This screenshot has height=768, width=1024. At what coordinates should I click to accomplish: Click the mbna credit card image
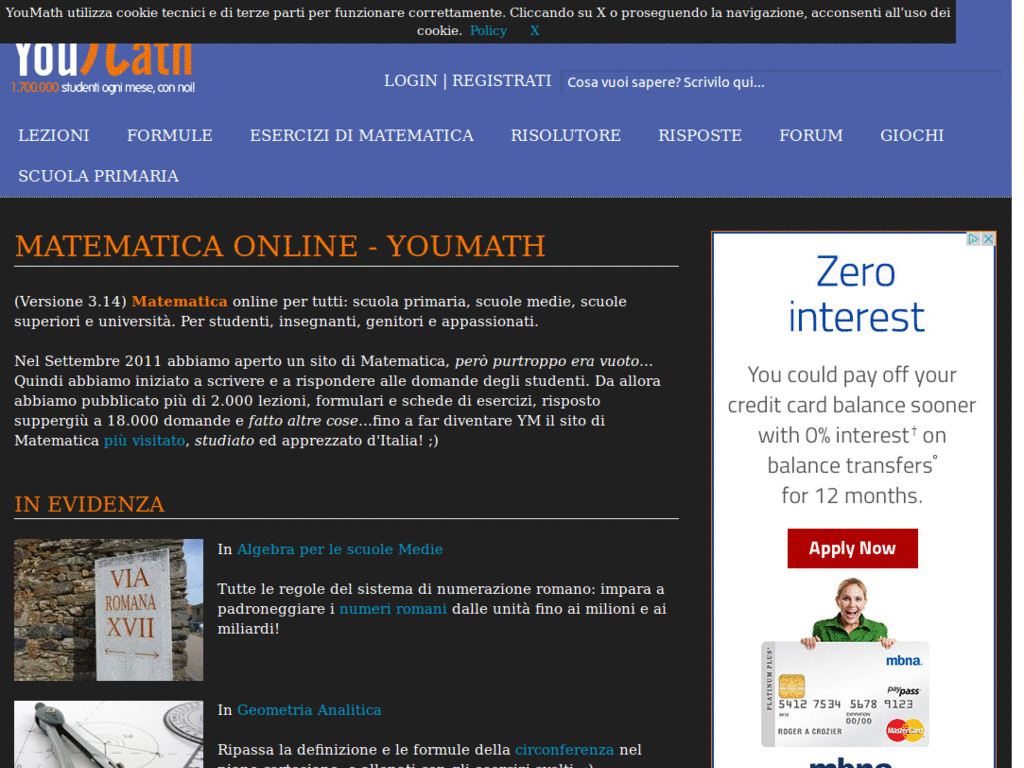tap(845, 694)
